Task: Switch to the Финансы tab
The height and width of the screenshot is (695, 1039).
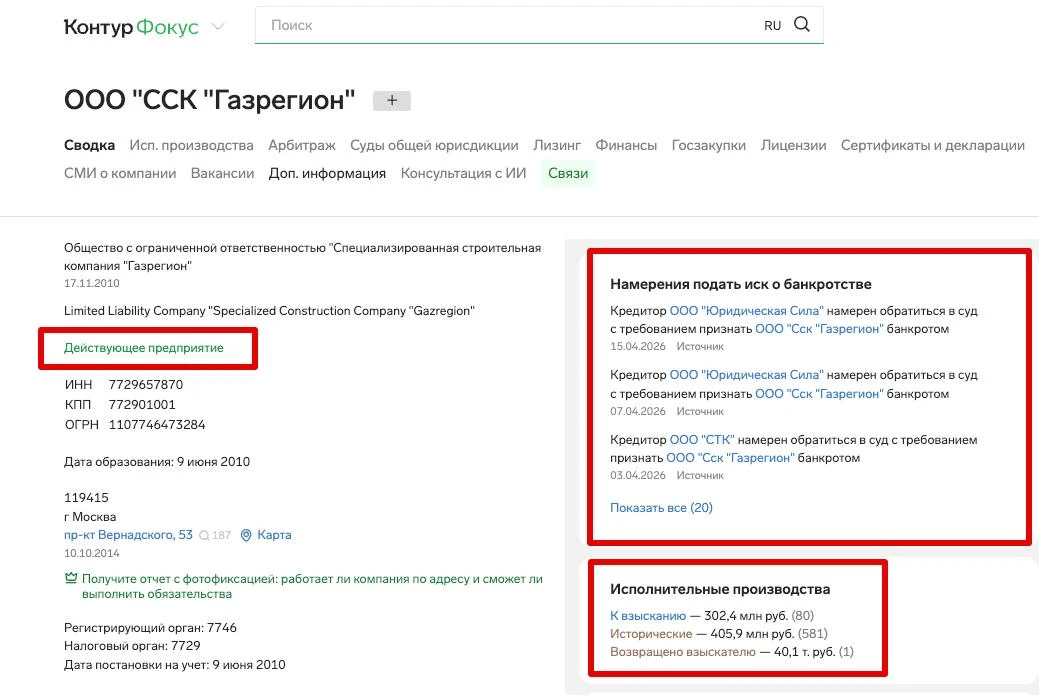Action: click(x=626, y=145)
